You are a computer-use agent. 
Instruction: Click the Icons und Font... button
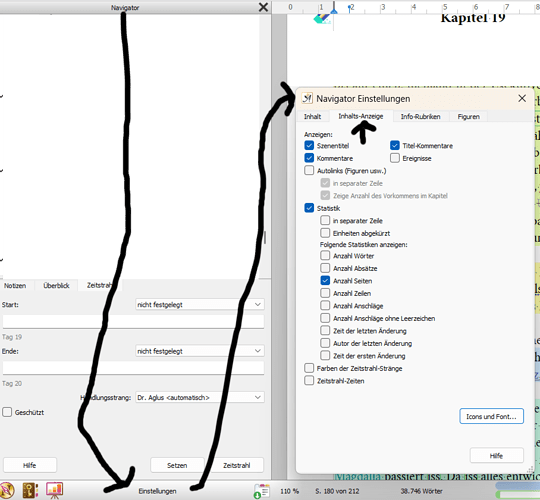pos(491,416)
